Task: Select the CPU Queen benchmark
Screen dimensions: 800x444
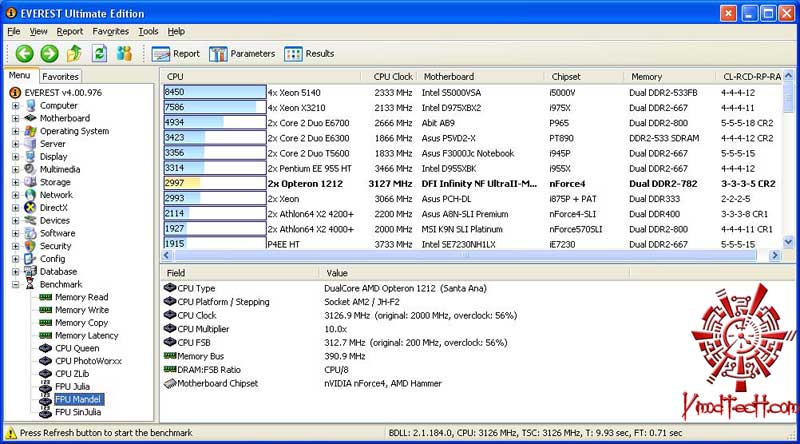Action: 77,349
